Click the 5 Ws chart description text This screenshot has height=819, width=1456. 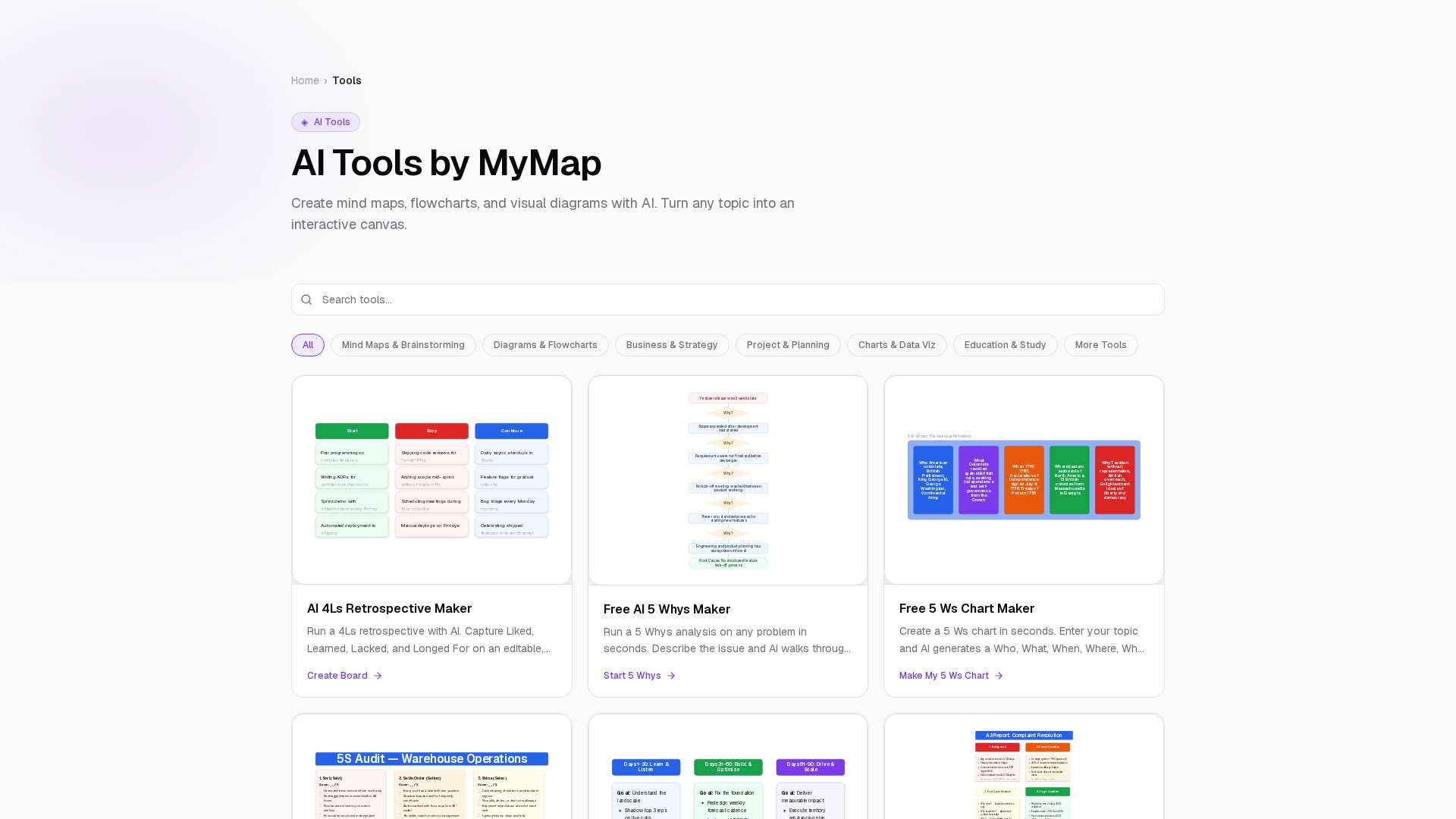[1021, 639]
